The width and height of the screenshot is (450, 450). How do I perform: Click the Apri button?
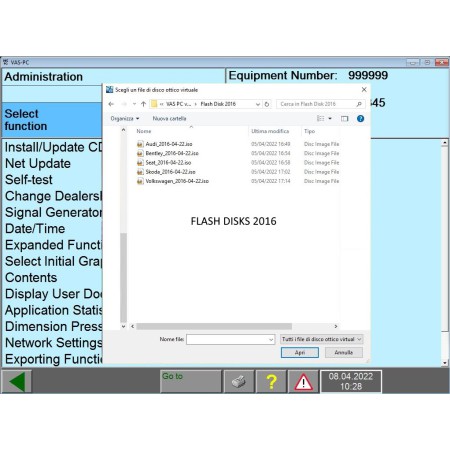(300, 352)
